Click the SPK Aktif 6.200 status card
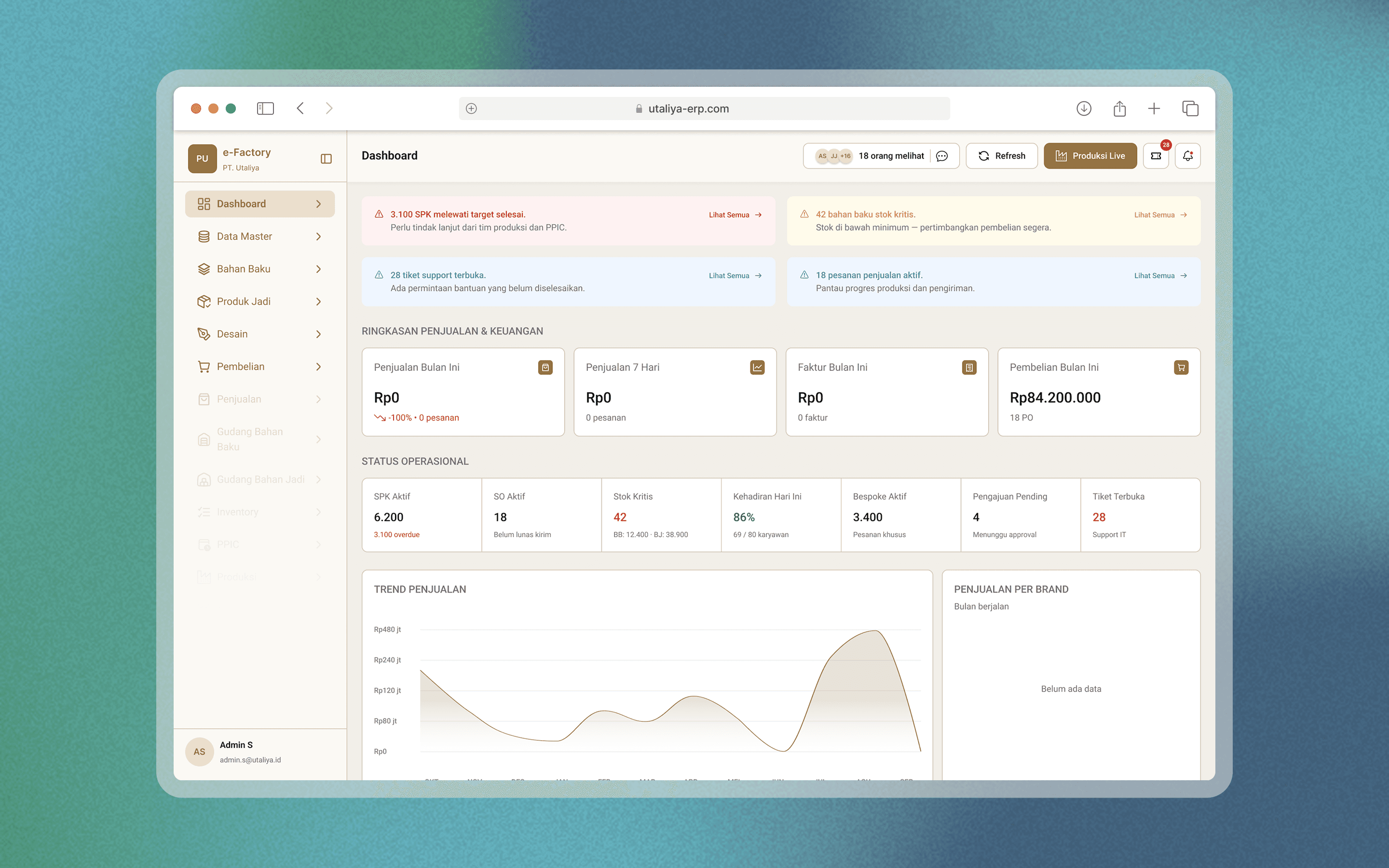This screenshot has width=1389, height=868. [x=422, y=515]
